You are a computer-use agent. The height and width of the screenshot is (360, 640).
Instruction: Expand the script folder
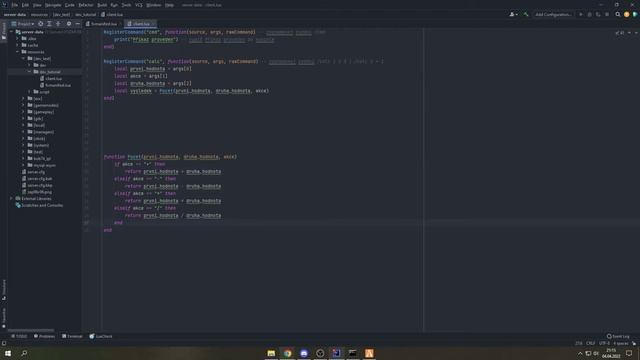pos(29,92)
